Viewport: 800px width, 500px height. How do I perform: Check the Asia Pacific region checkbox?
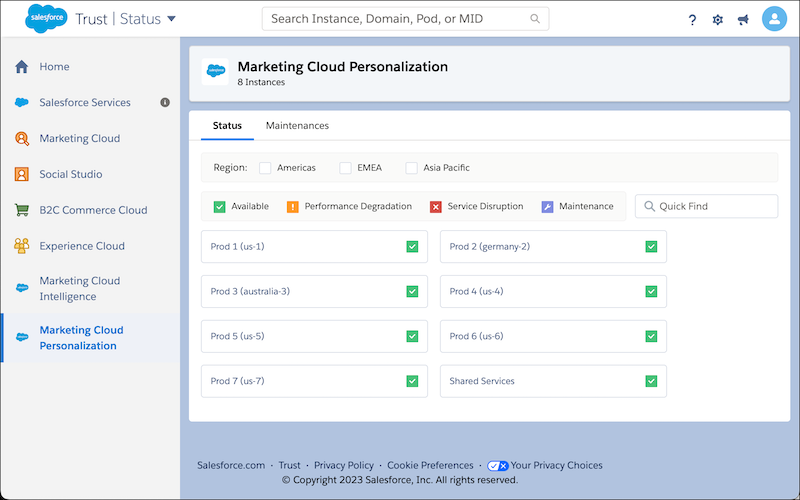pos(411,168)
